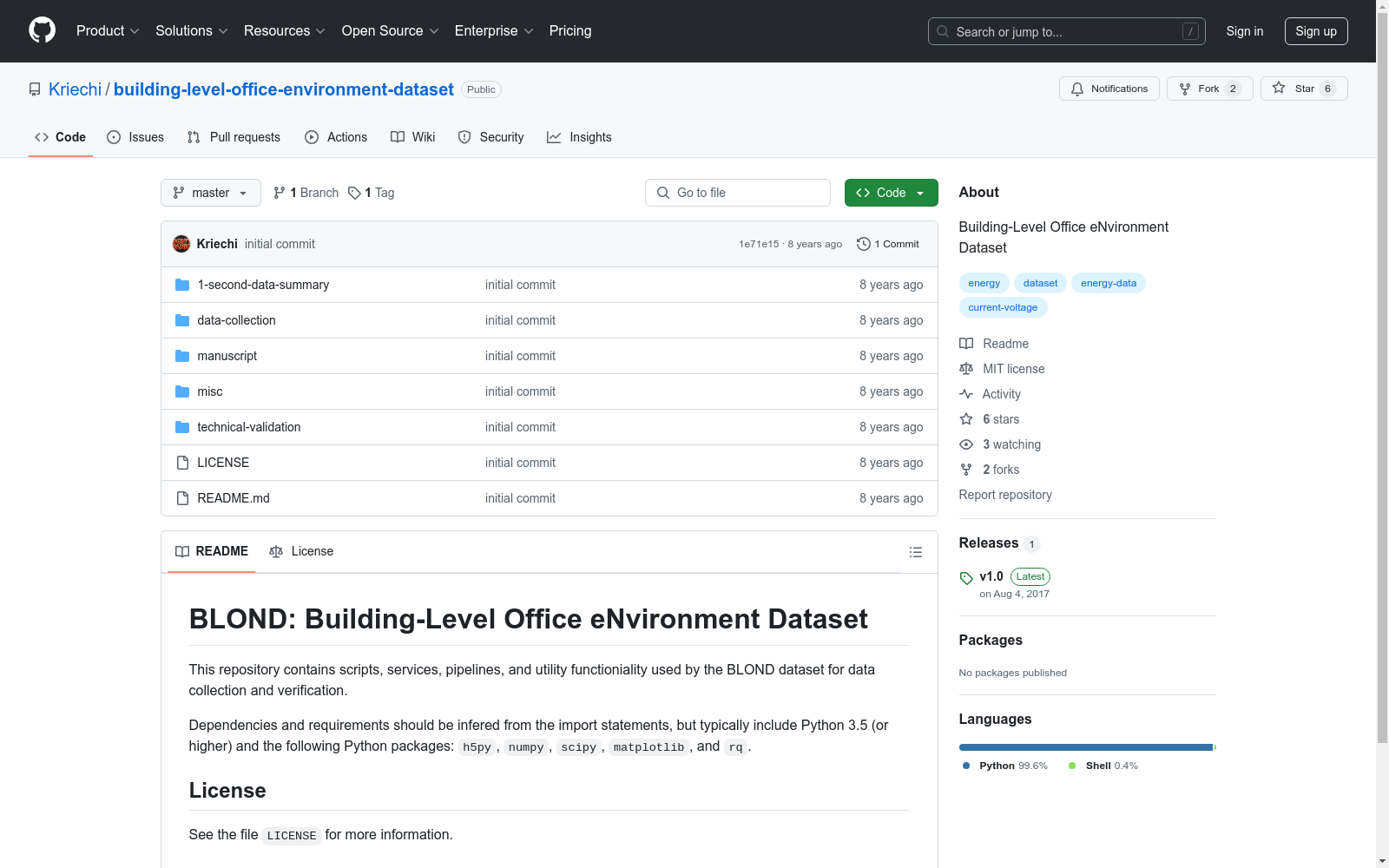Click the dataset topic tag
This screenshot has height=868, width=1389.
tap(1040, 283)
